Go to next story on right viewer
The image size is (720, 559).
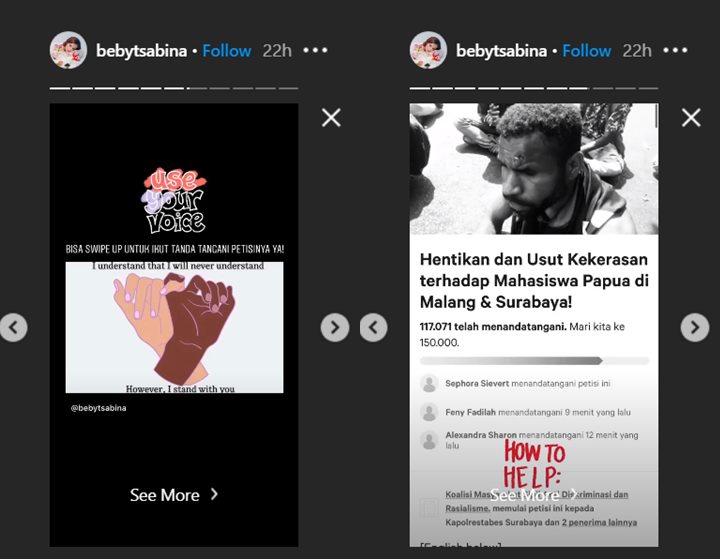tap(695, 327)
